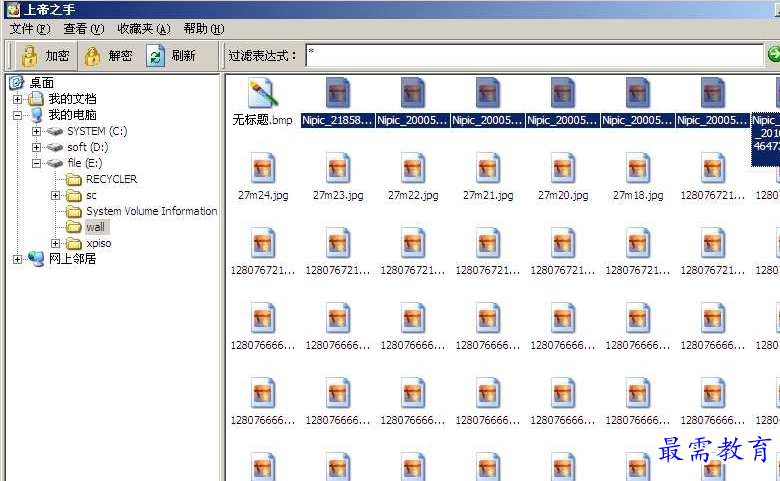The image size is (780, 481).
Task: Select the SYSTEM (C:) drive
Action: pos(97,131)
